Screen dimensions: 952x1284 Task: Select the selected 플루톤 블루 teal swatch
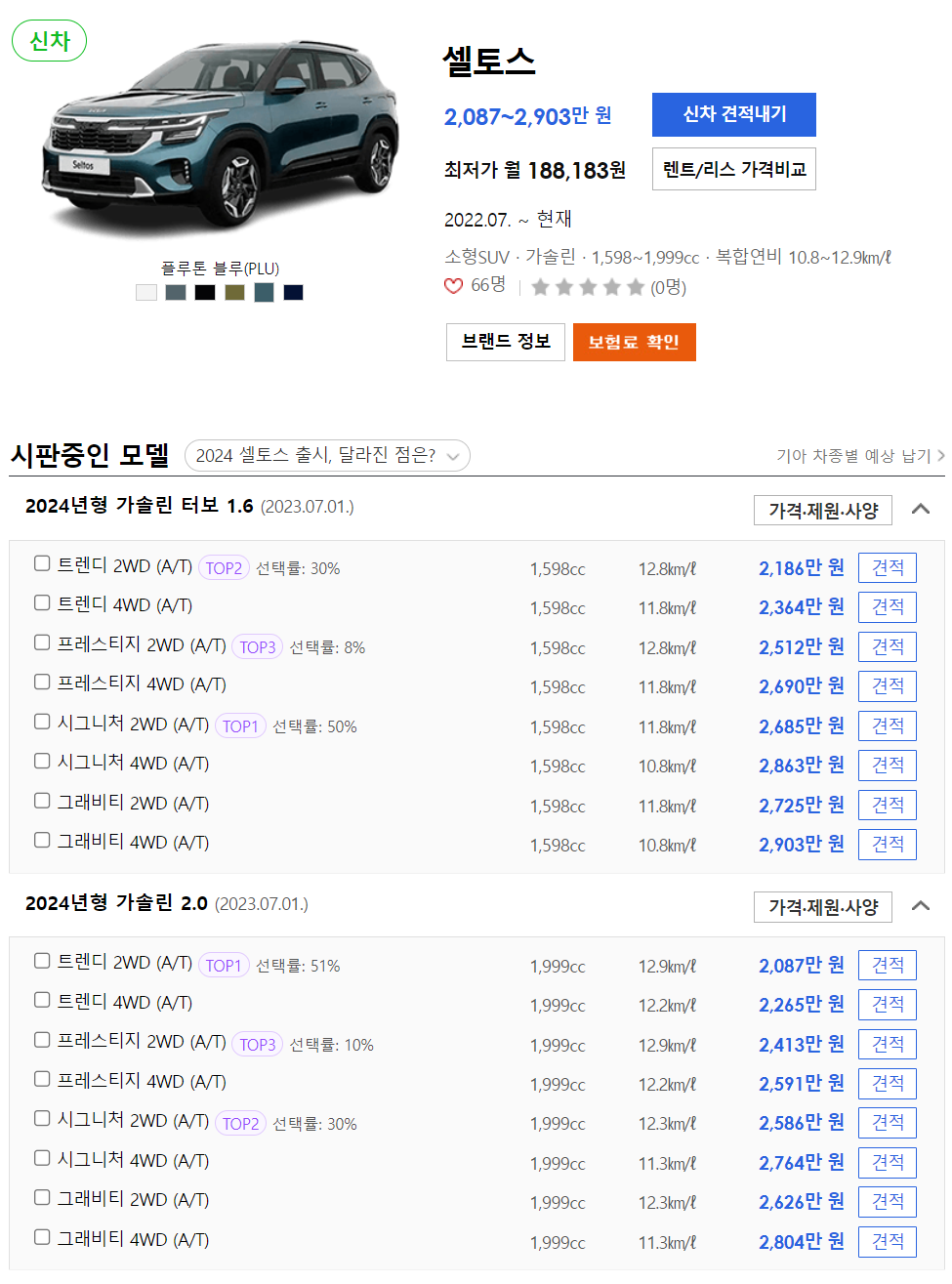264,292
